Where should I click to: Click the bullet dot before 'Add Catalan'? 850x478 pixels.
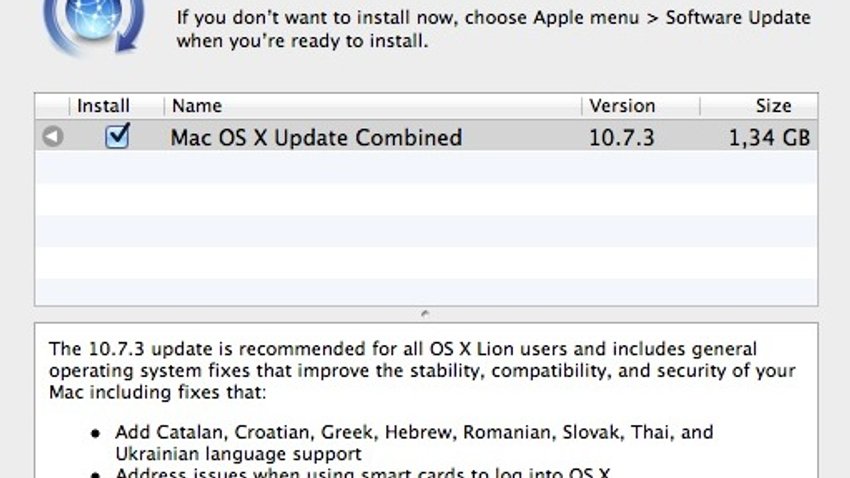(96, 433)
